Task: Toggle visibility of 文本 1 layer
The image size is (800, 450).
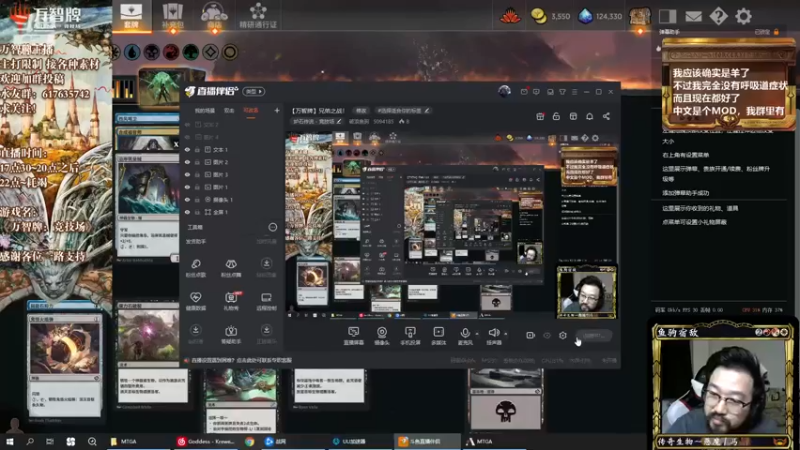Action: [187, 149]
